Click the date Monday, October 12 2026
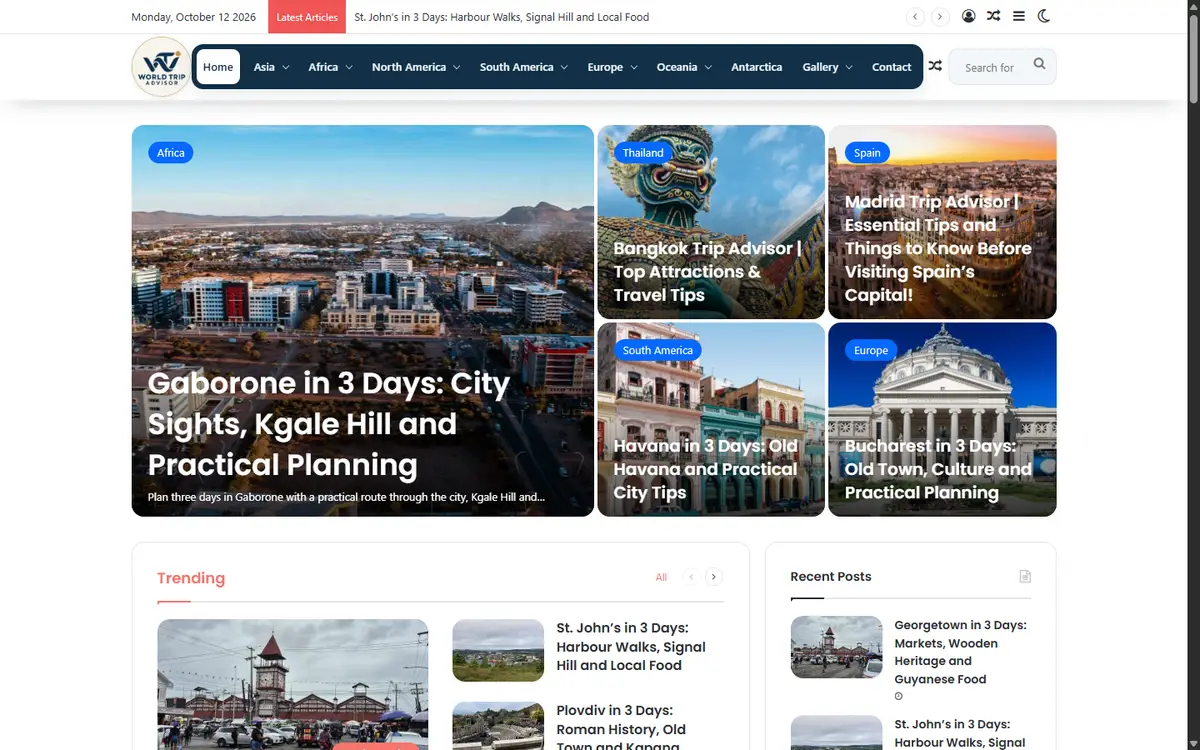Image resolution: width=1200 pixels, height=750 pixels. click(x=196, y=17)
